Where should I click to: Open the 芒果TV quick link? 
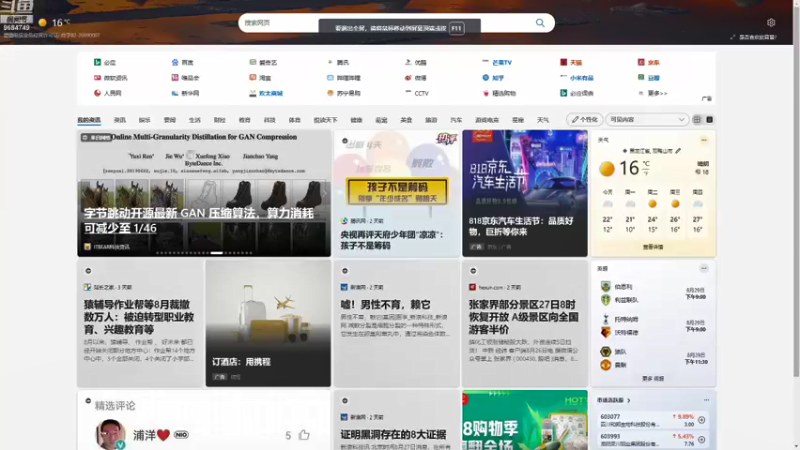pos(497,62)
